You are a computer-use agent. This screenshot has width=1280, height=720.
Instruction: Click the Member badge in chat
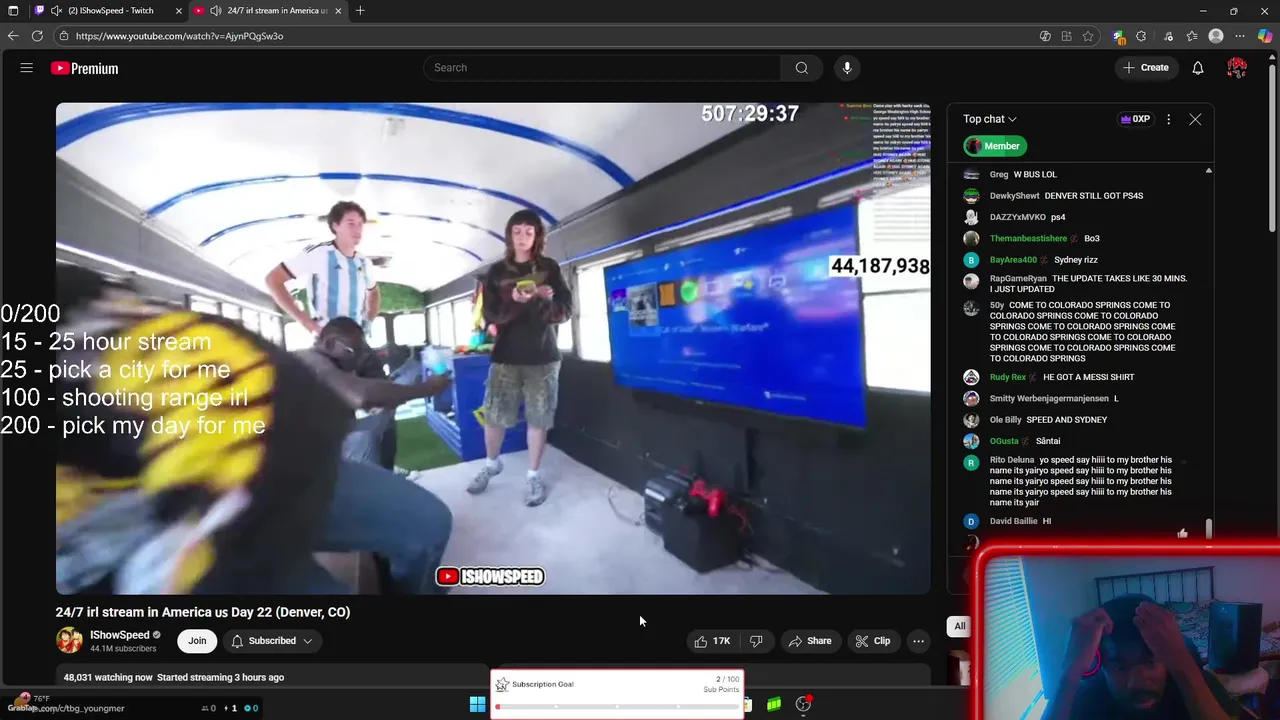(x=995, y=146)
